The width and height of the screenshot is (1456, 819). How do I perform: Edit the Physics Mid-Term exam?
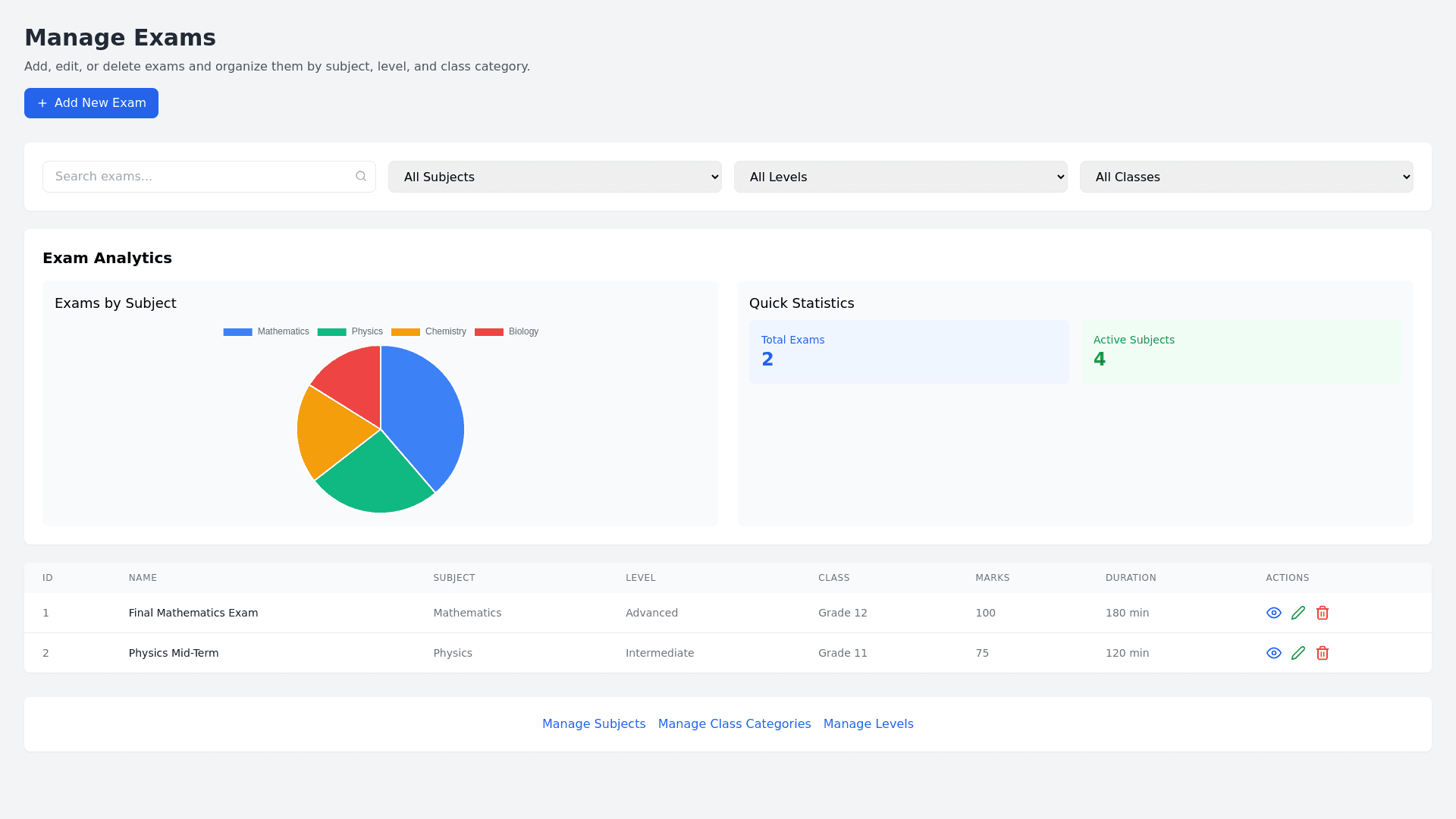click(x=1298, y=653)
